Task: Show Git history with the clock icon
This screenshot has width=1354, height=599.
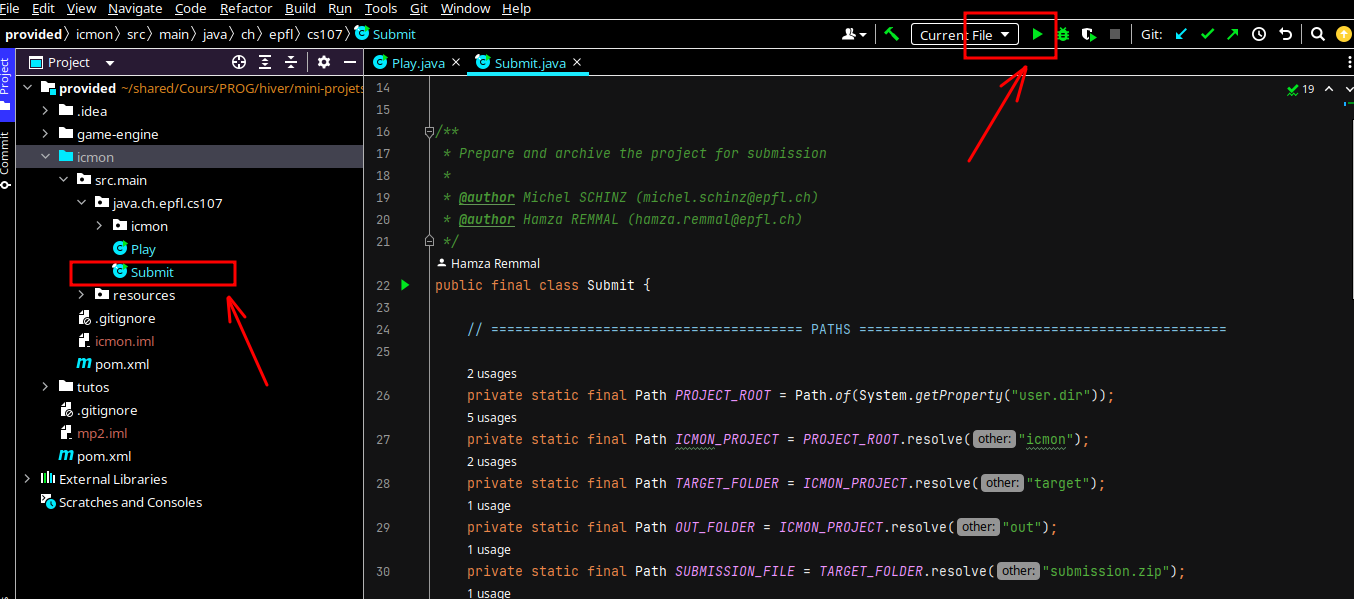Action: 1259,34
